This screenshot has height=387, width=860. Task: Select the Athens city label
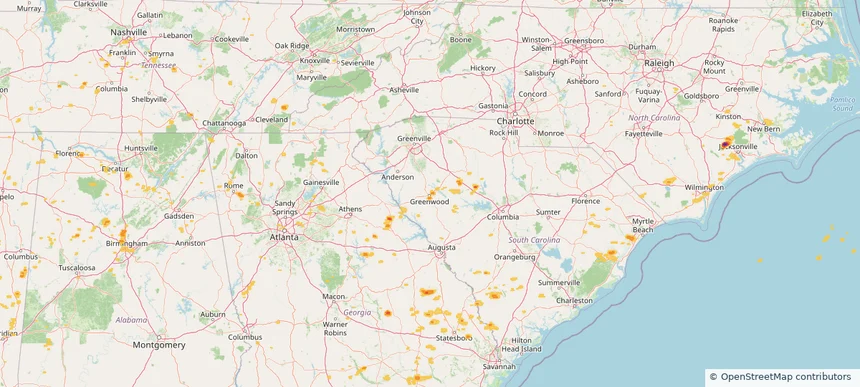click(350, 209)
